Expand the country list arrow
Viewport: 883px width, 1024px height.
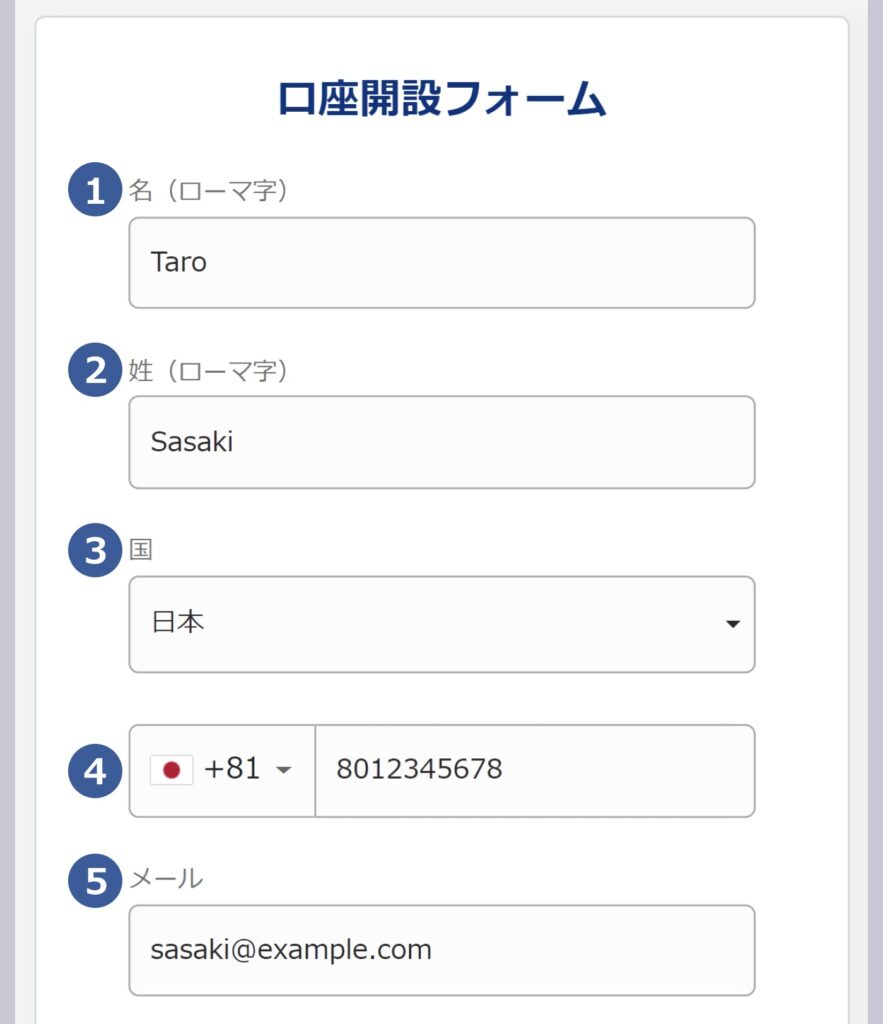click(x=733, y=624)
